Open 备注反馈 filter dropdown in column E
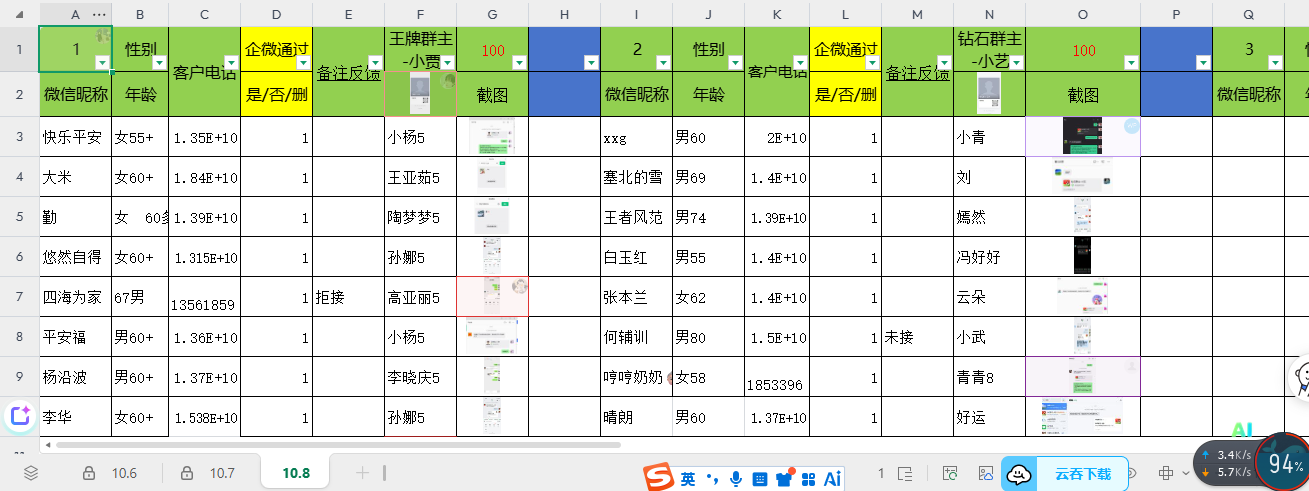Screen dimensions: 1309x491 coord(375,63)
